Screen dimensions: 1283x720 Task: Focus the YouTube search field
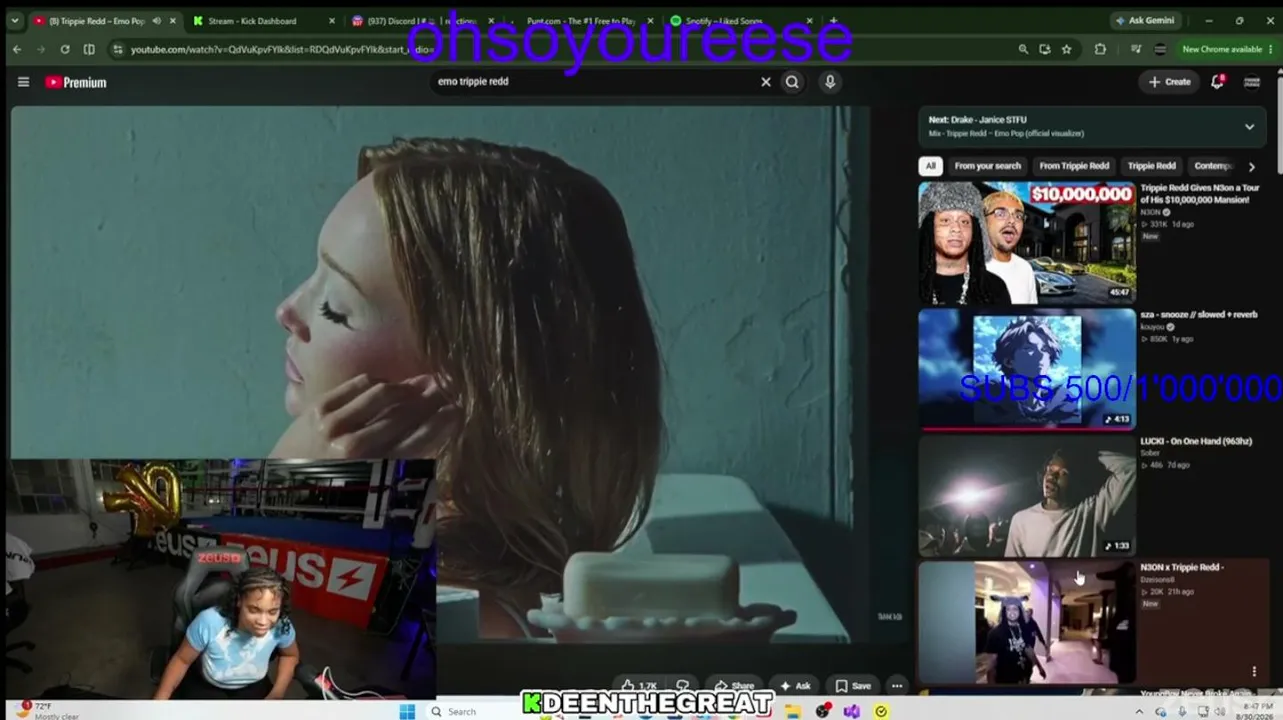coord(595,82)
